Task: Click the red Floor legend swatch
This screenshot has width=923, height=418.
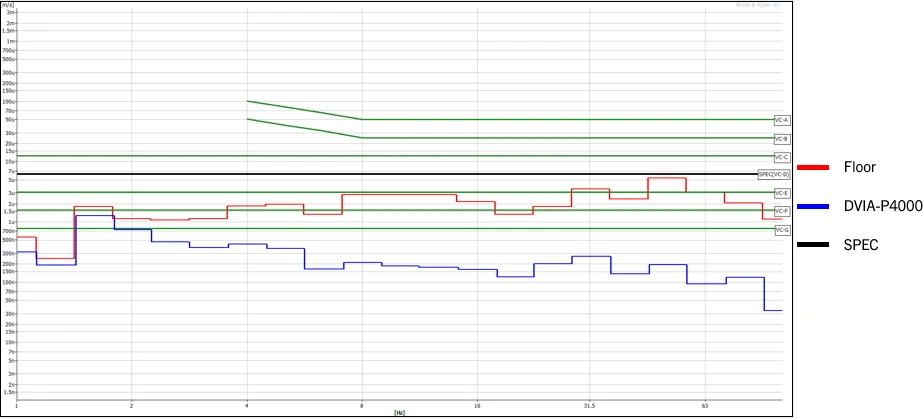Action: tap(812, 168)
